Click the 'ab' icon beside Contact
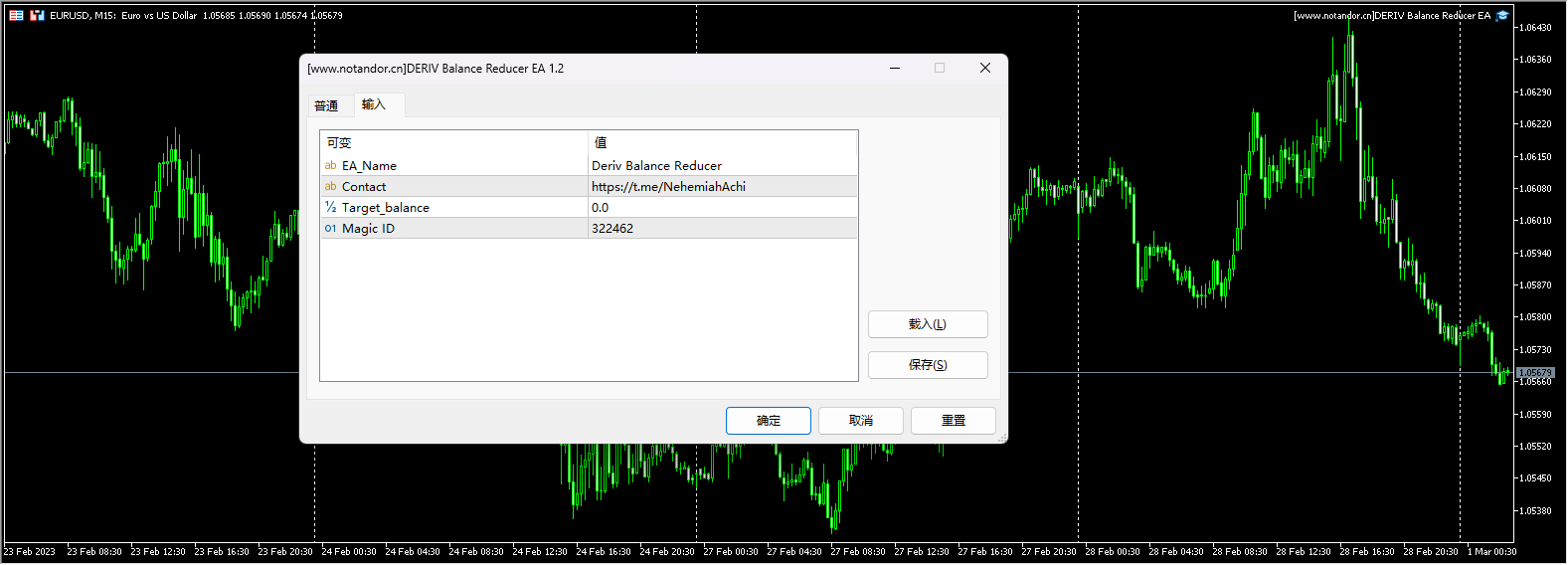The height and width of the screenshot is (565, 1568). click(330, 187)
